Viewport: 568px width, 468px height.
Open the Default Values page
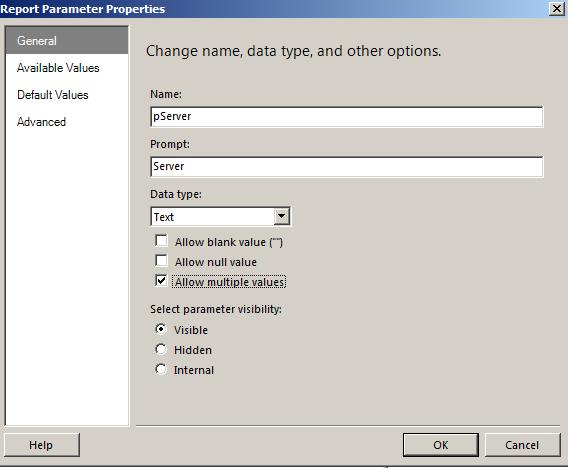53,95
